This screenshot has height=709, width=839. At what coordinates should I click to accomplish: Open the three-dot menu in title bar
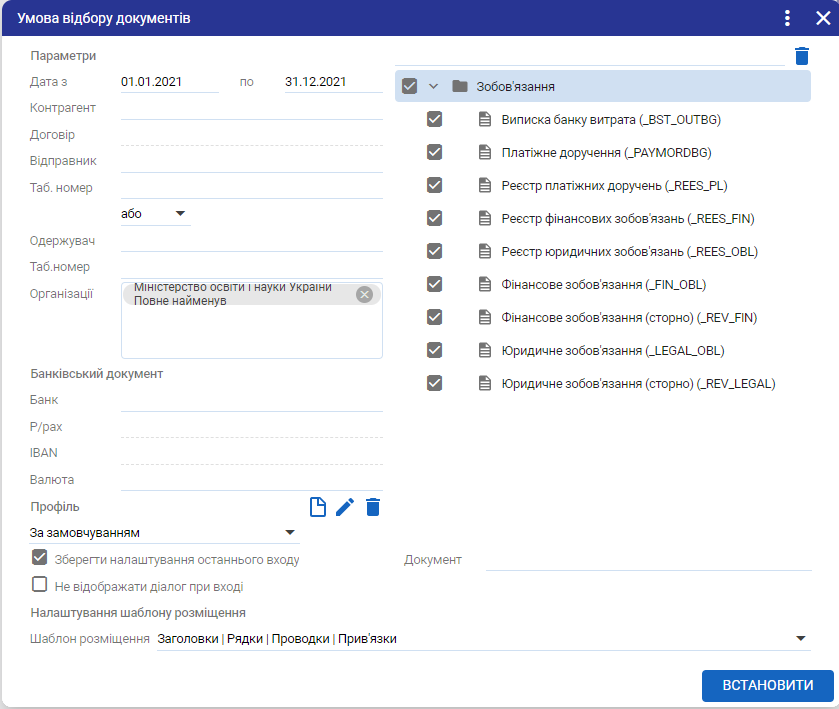[787, 18]
